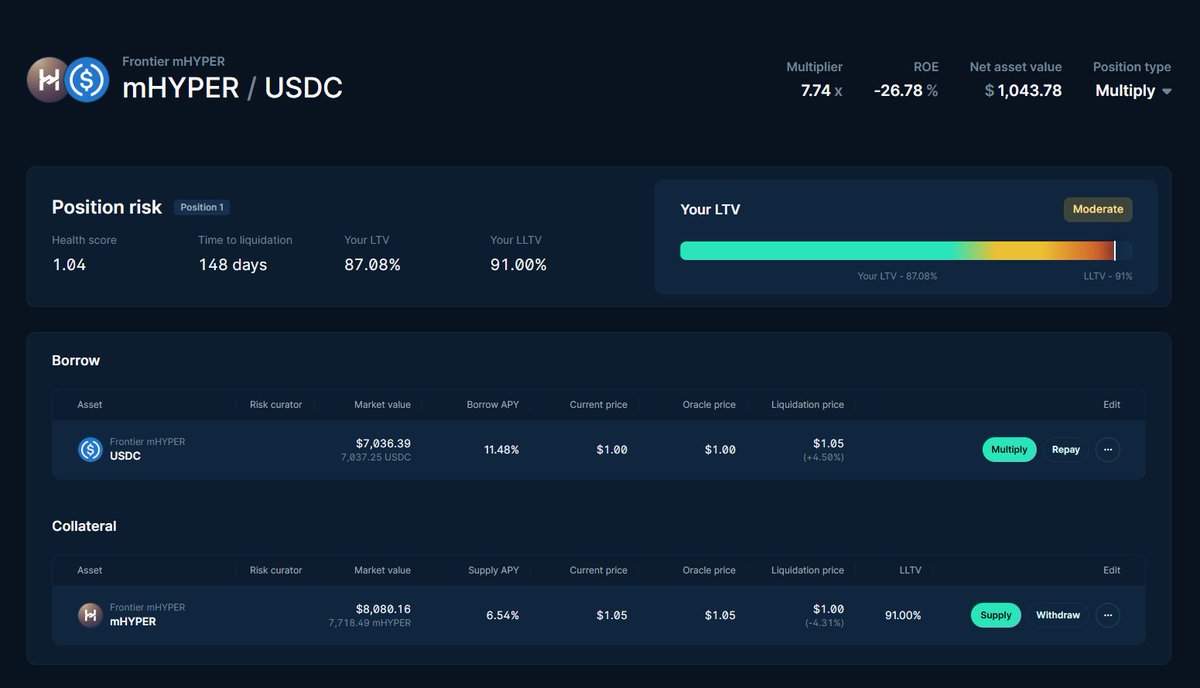1200x688 pixels.
Task: Click the USDC icon in Borrow row
Action: (x=90, y=450)
